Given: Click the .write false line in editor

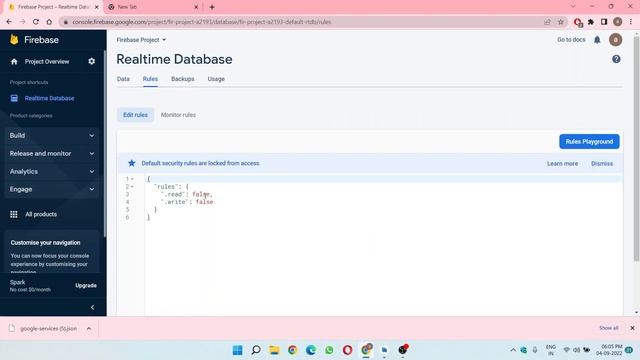Looking at the screenshot, I should pyautogui.click(x=187, y=202).
